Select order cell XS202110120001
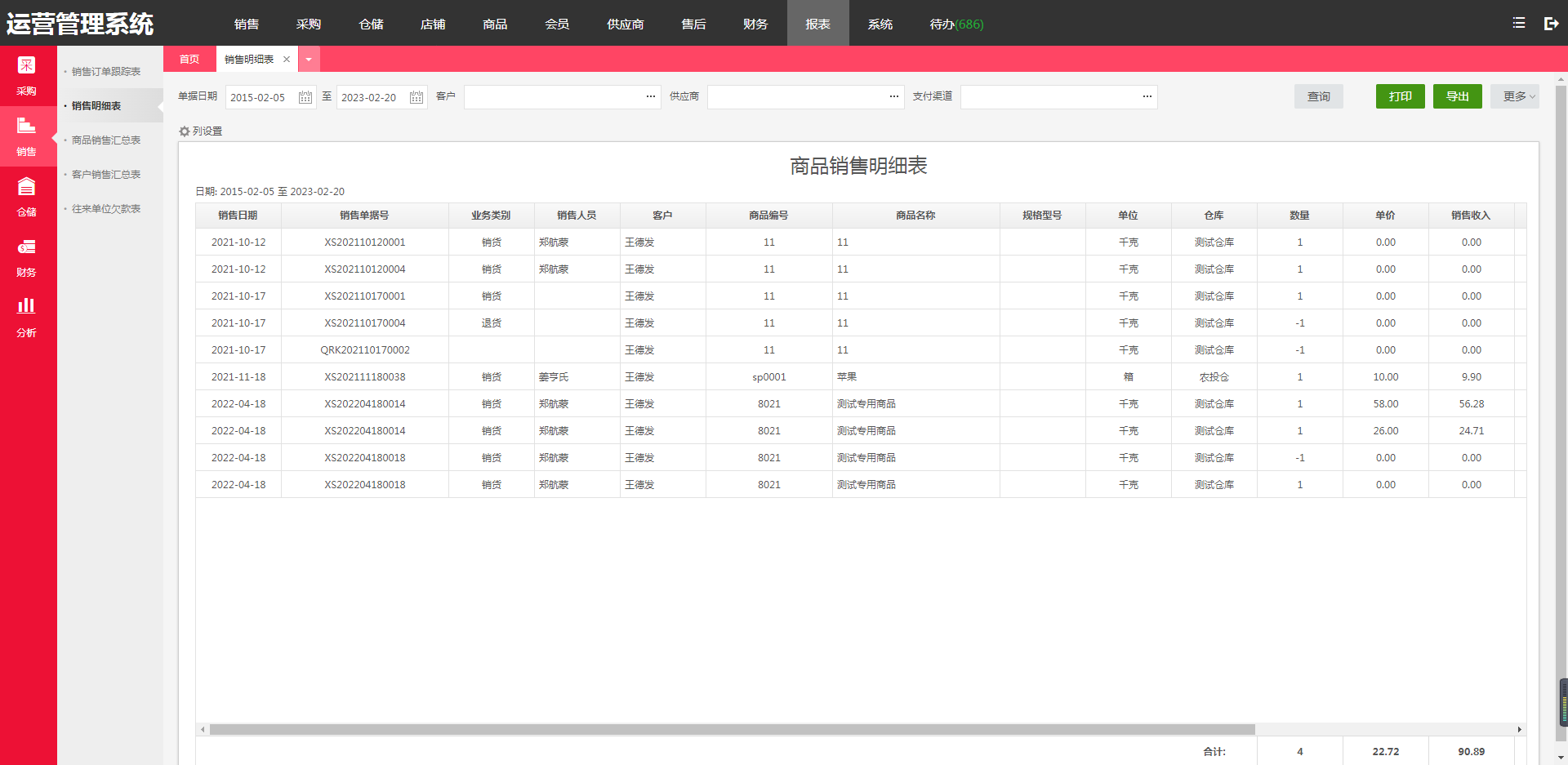Image resolution: width=1568 pixels, height=765 pixels. tap(365, 242)
